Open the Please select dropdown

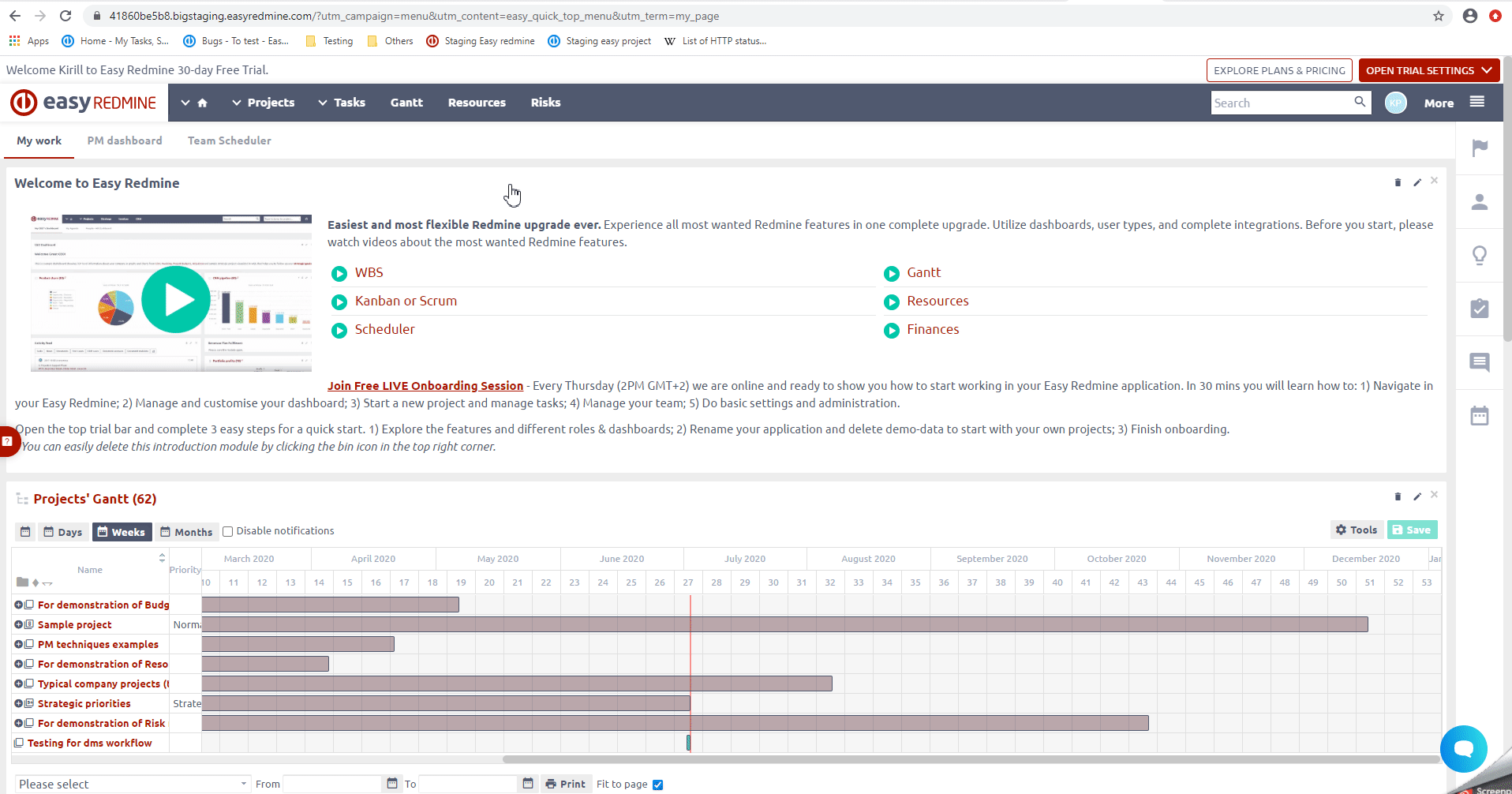(132, 784)
